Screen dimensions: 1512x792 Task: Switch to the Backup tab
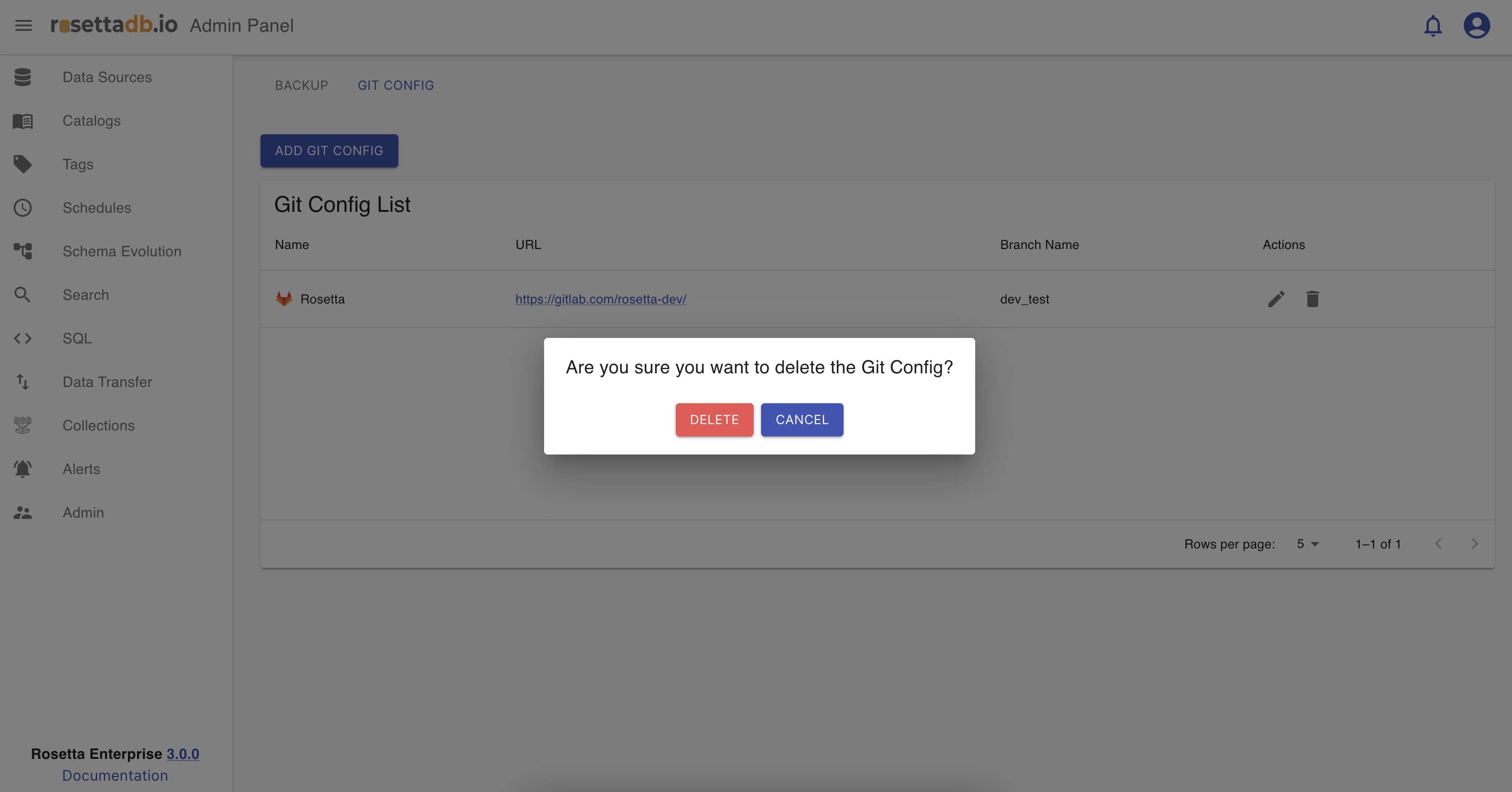tap(302, 86)
